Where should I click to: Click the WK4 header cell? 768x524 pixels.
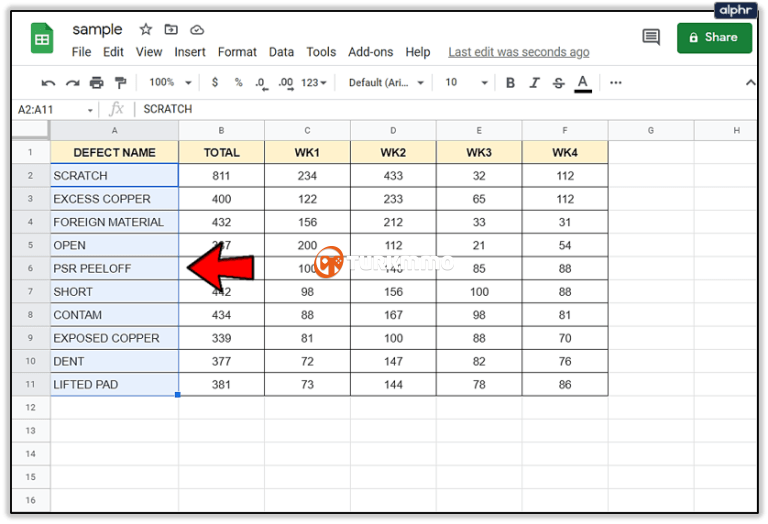[565, 152]
